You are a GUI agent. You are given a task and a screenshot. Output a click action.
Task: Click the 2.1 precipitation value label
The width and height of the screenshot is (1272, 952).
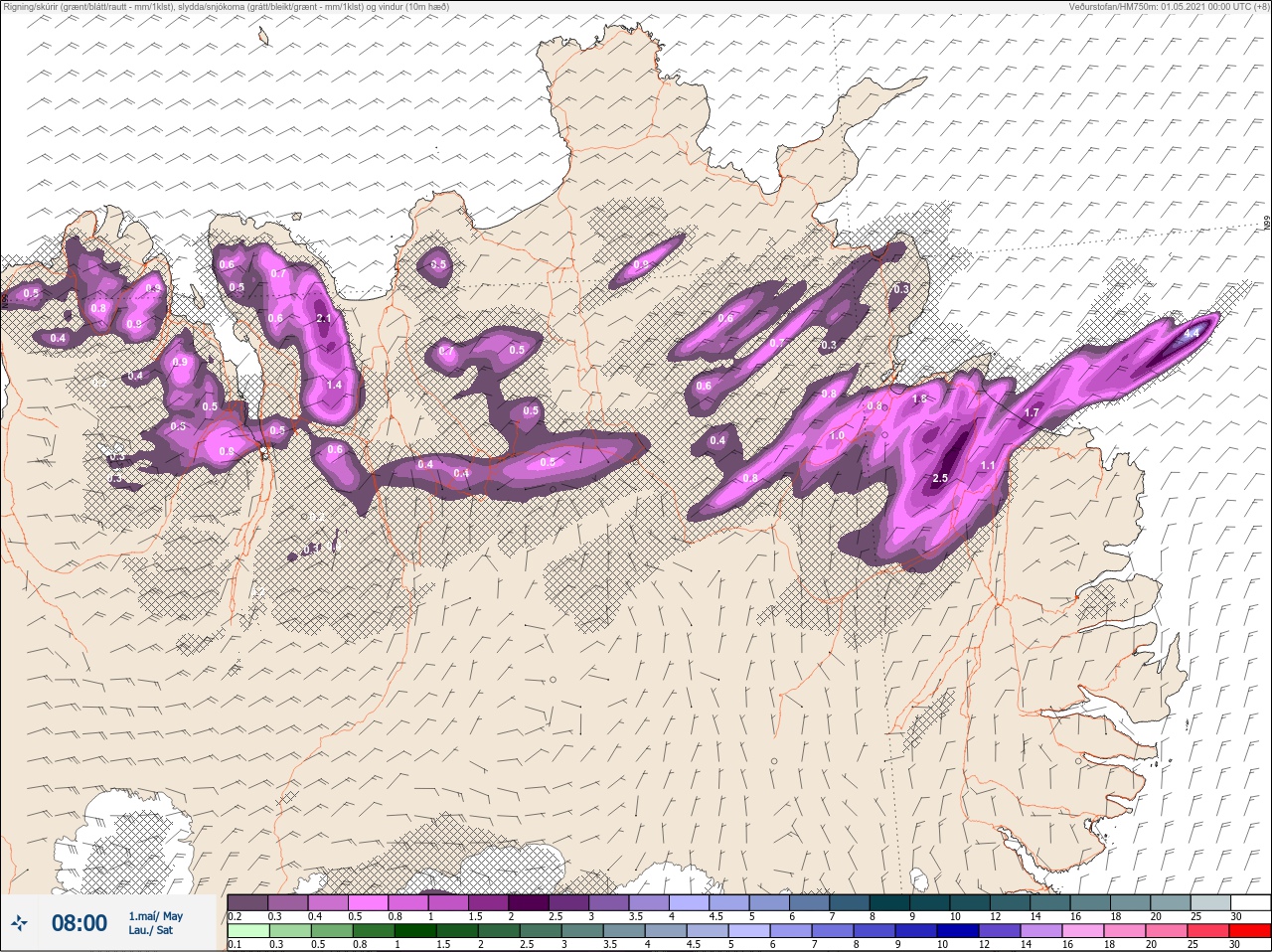[x=323, y=318]
